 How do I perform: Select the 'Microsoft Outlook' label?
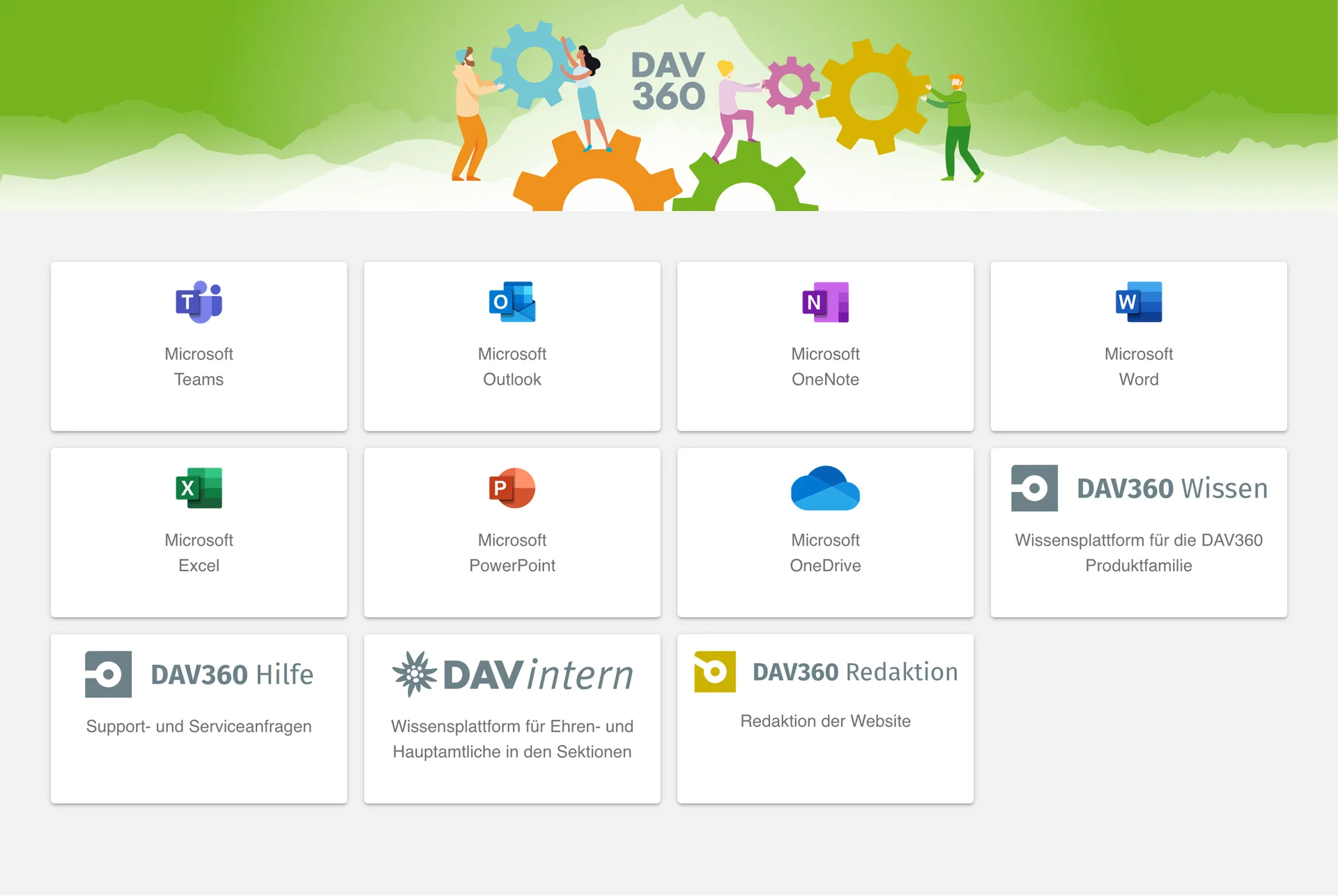click(512, 366)
